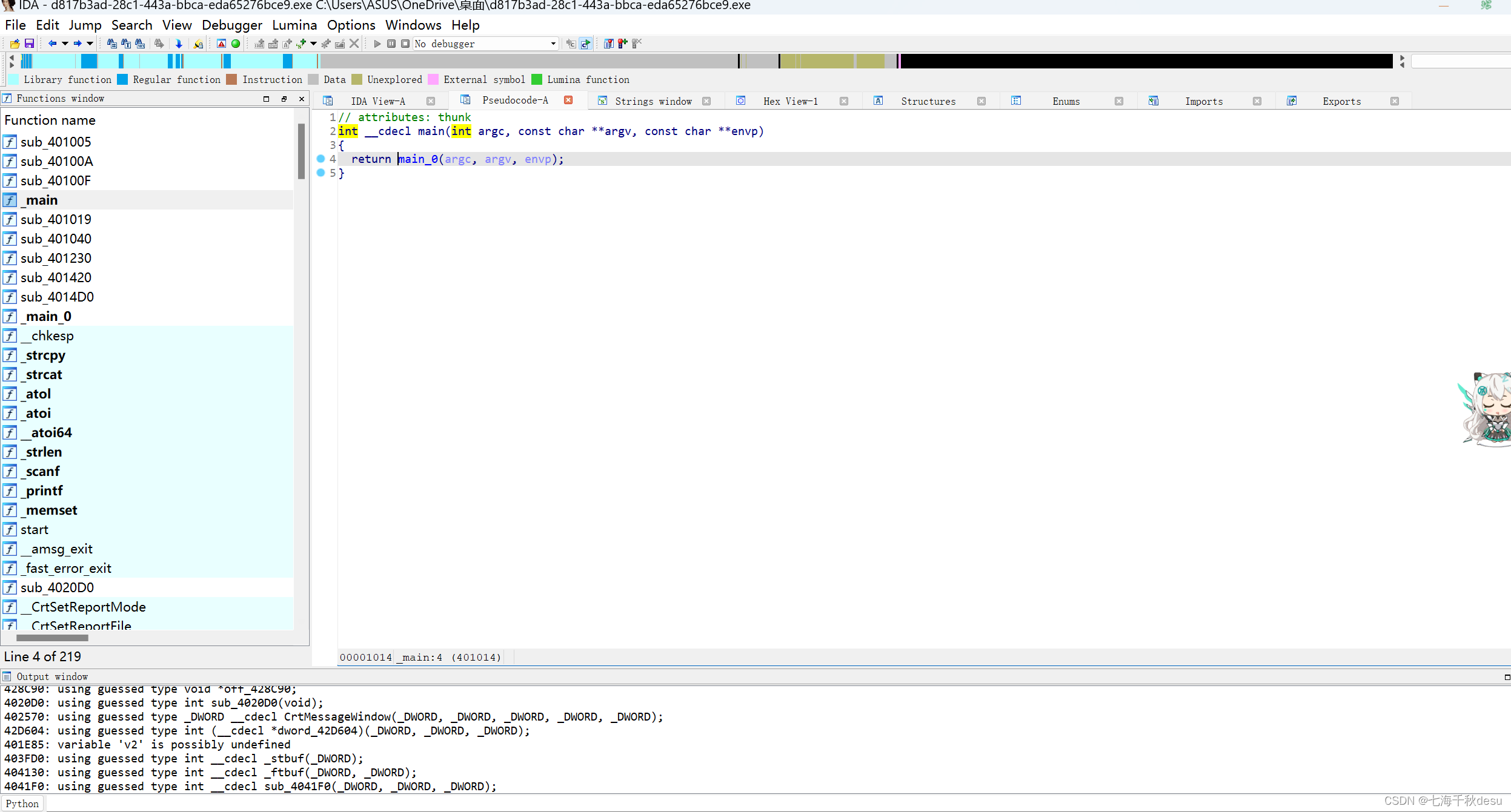Click the green analysis indicator circle

[x=236, y=44]
